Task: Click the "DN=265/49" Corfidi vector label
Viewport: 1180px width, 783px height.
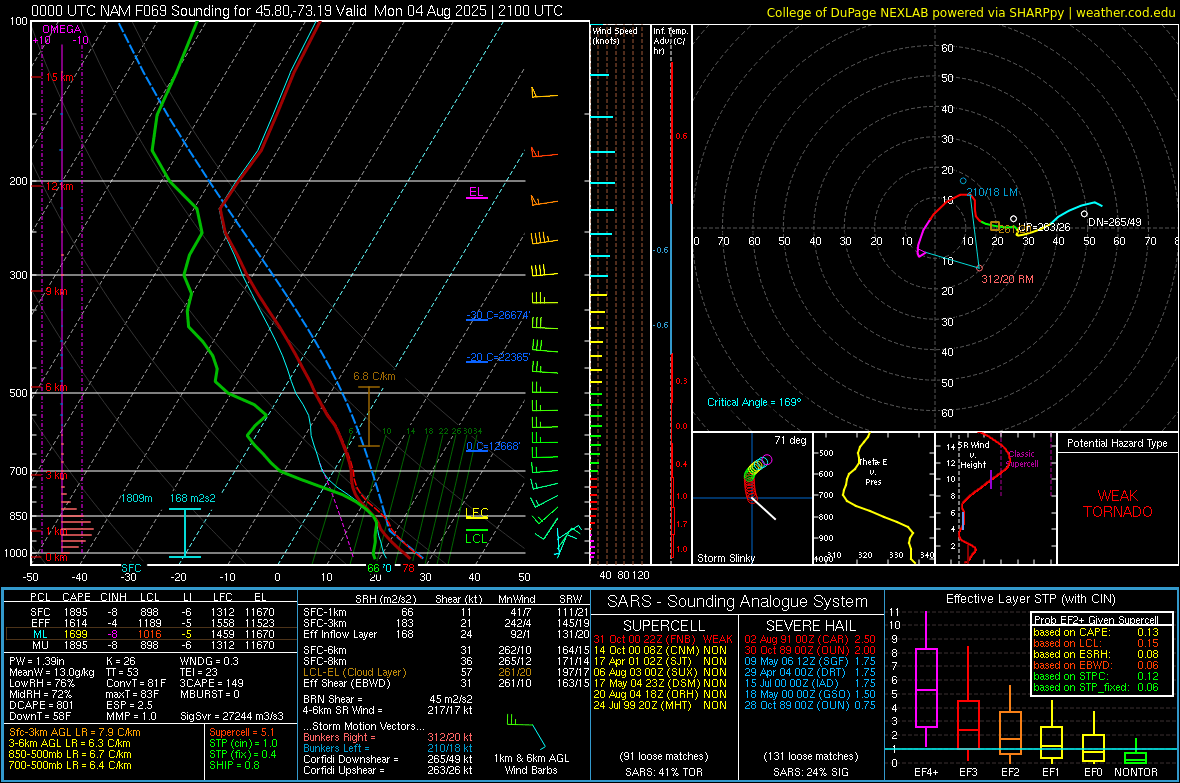Action: pyautogui.click(x=1115, y=223)
